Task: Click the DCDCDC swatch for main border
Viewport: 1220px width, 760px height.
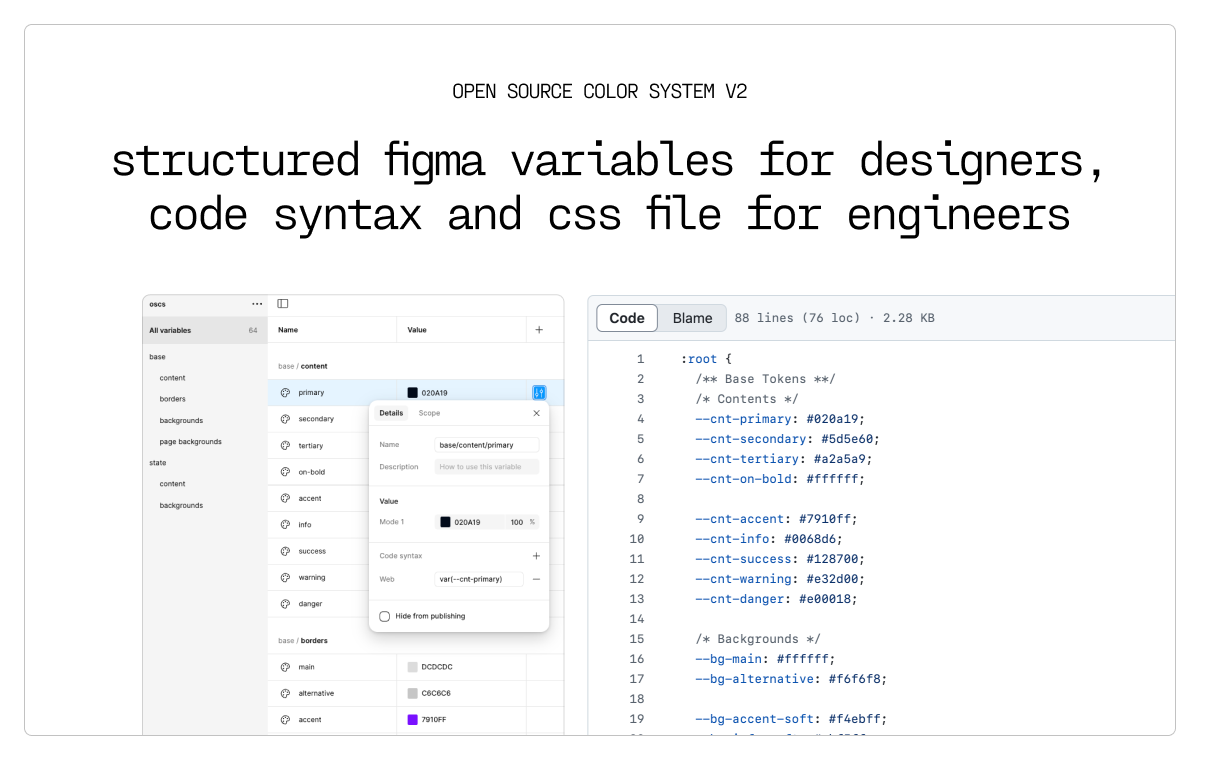Action: [x=412, y=667]
